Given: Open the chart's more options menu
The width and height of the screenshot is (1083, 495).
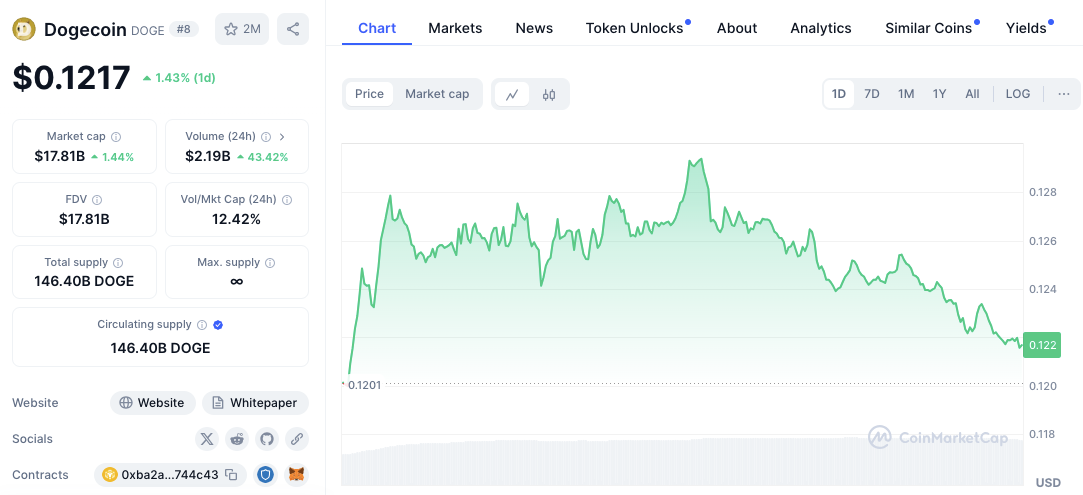Looking at the screenshot, I should (x=1063, y=94).
